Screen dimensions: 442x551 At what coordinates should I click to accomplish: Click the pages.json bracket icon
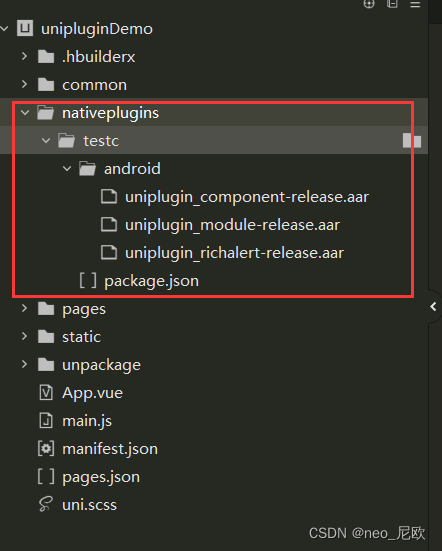point(46,477)
